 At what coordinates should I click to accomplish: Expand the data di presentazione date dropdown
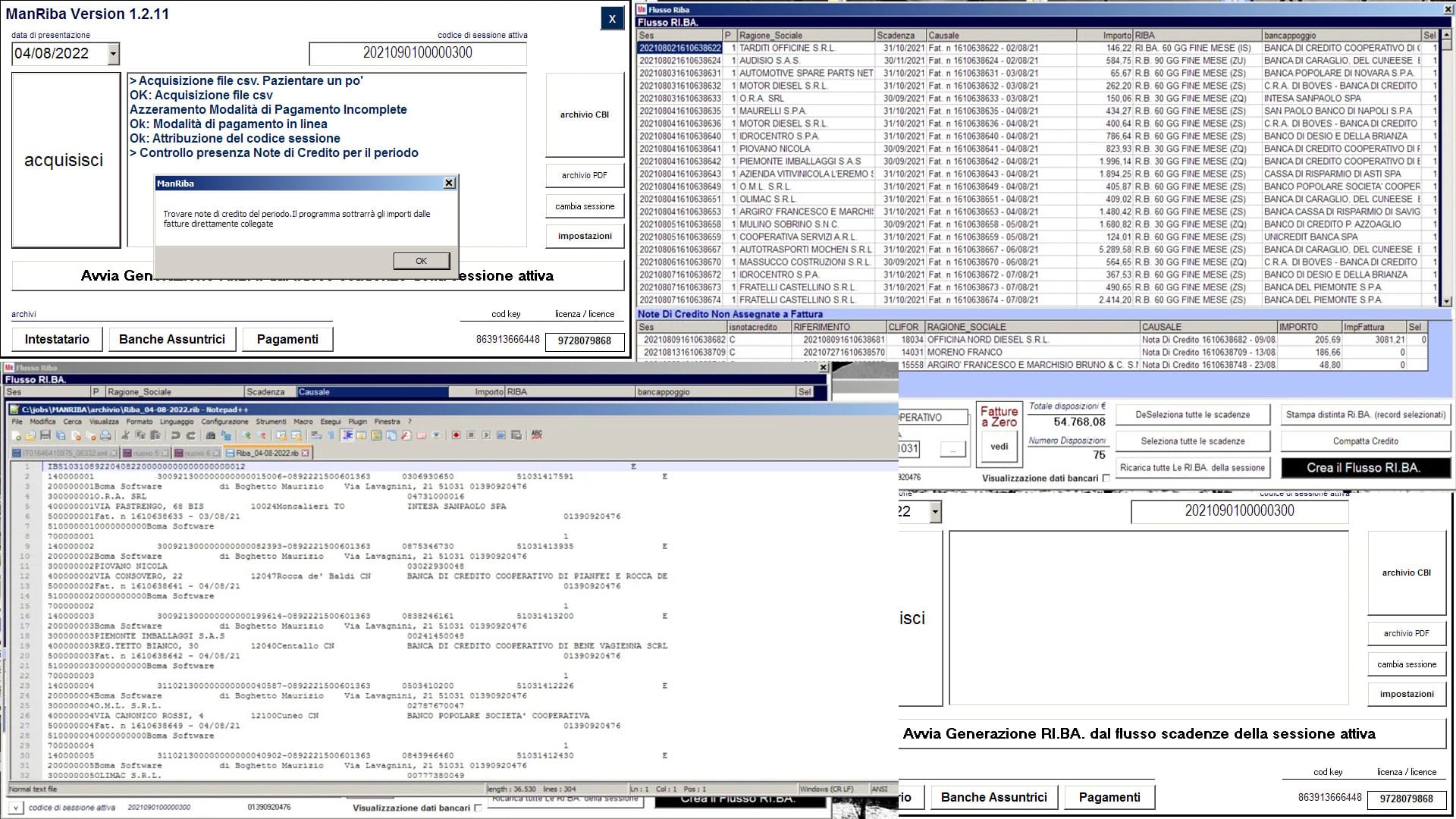click(x=113, y=54)
